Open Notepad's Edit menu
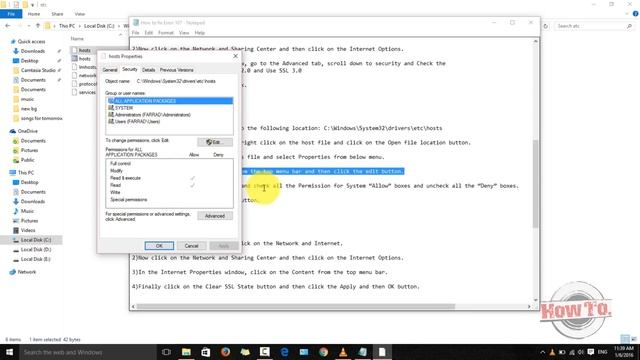The width and height of the screenshot is (640, 360). (x=149, y=33)
